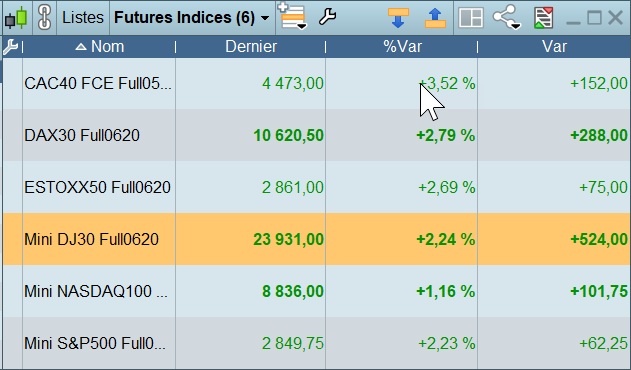
Task: Sort by the Nom column header
Action: [x=99, y=47]
